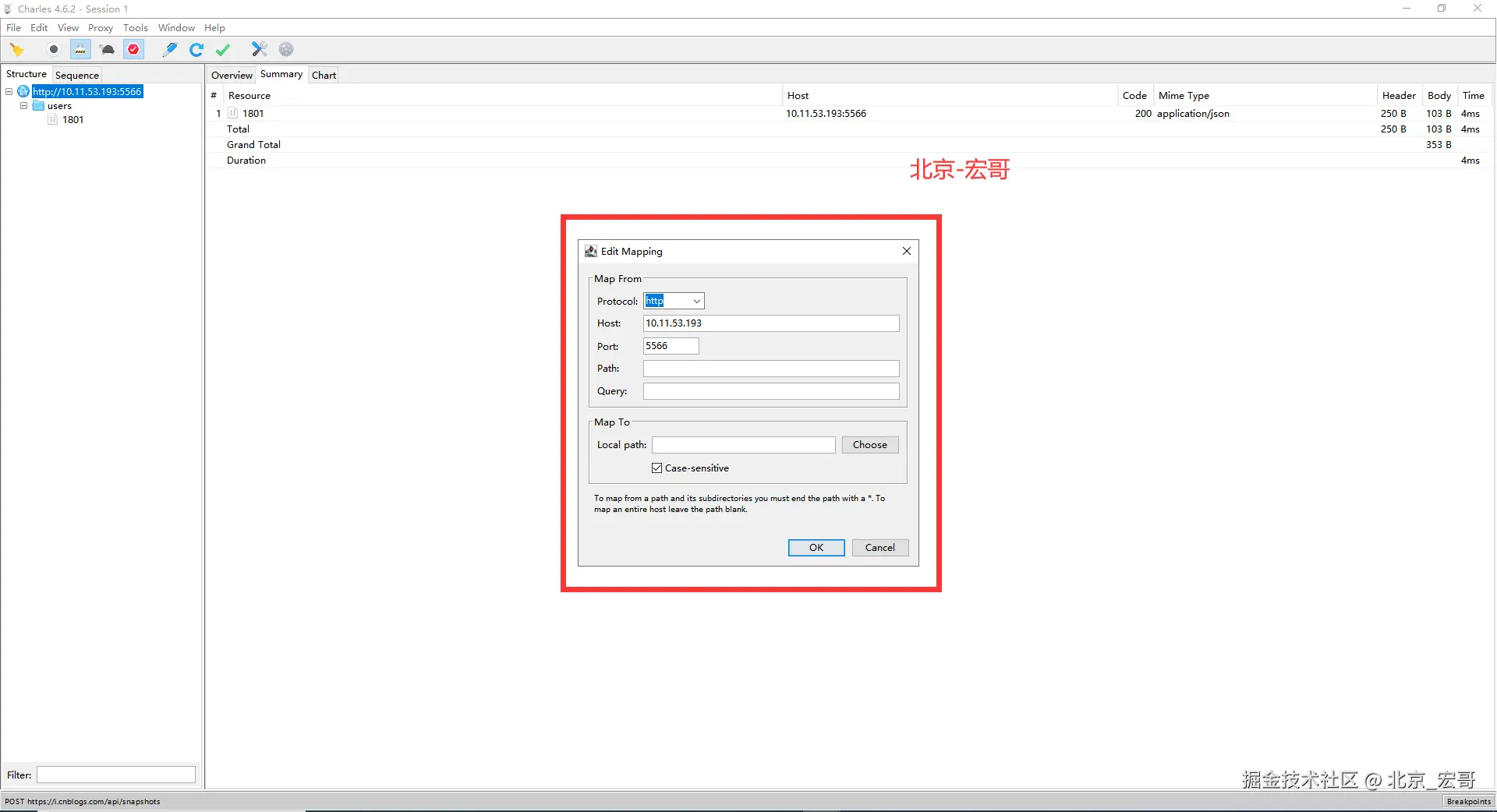This screenshot has height=812, width=1497.
Task: Toggle the Case-sensitive checkbox
Action: tap(656, 468)
